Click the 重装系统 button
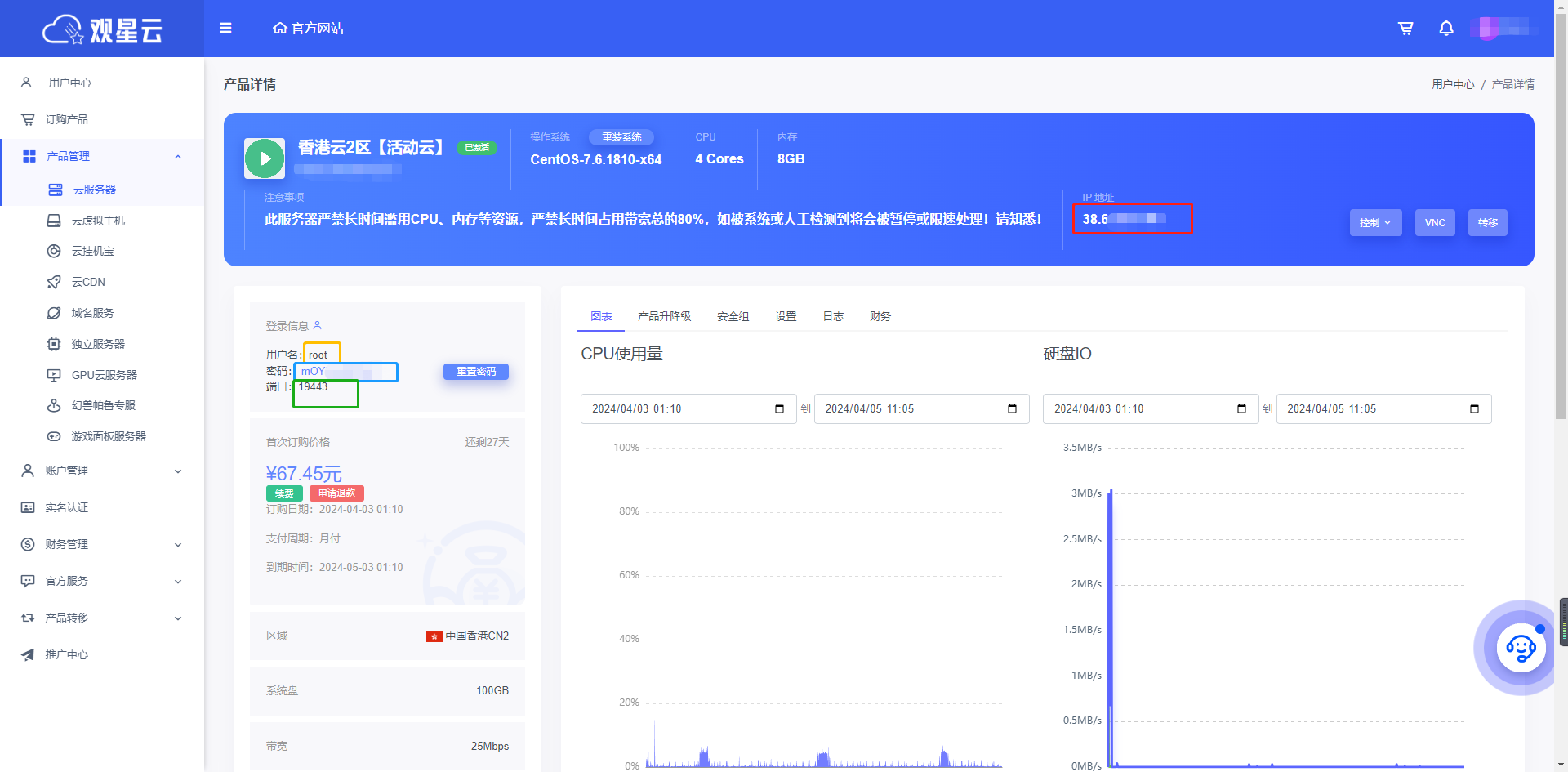This screenshot has height=772, width=1568. pyautogui.click(x=621, y=137)
